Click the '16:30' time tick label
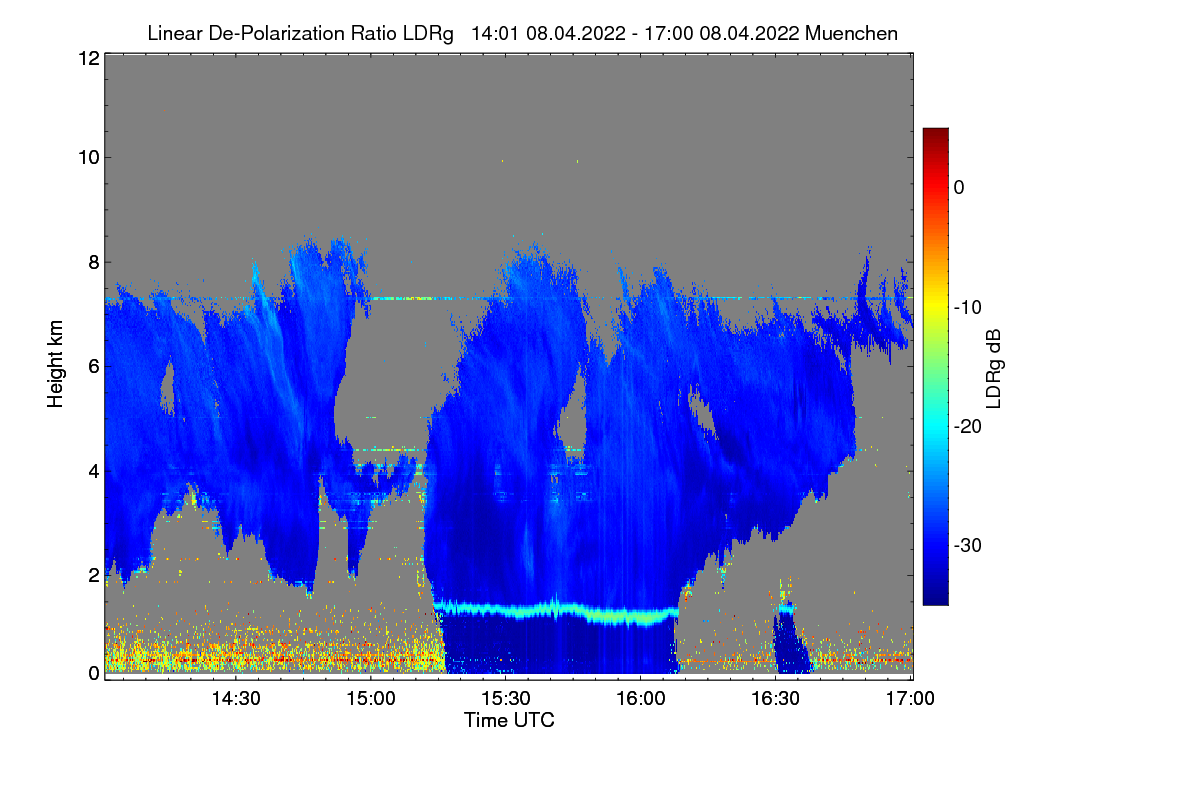The image size is (1200, 800). coord(776,698)
